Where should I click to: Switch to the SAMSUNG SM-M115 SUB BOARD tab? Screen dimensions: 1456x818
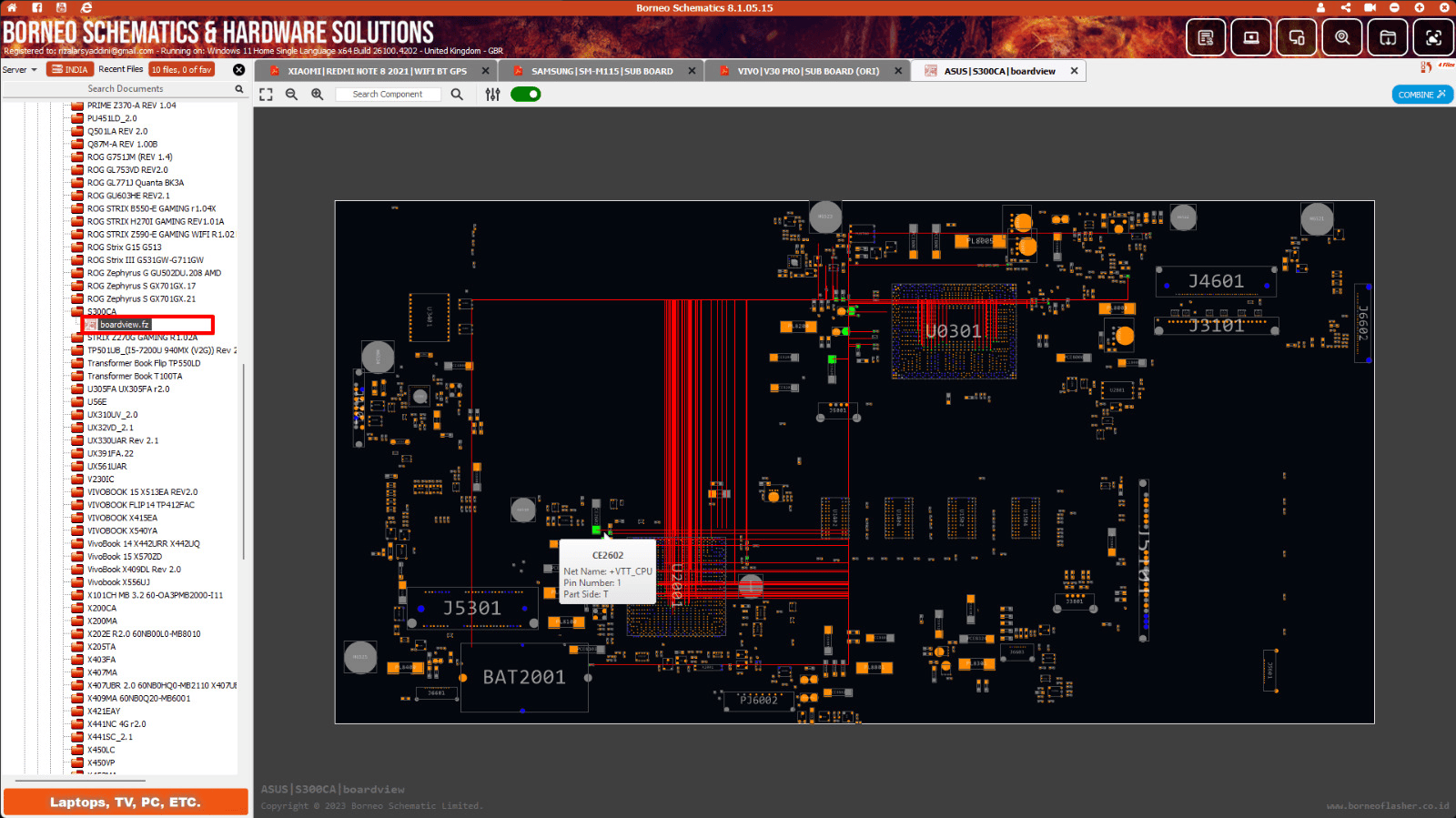(602, 71)
